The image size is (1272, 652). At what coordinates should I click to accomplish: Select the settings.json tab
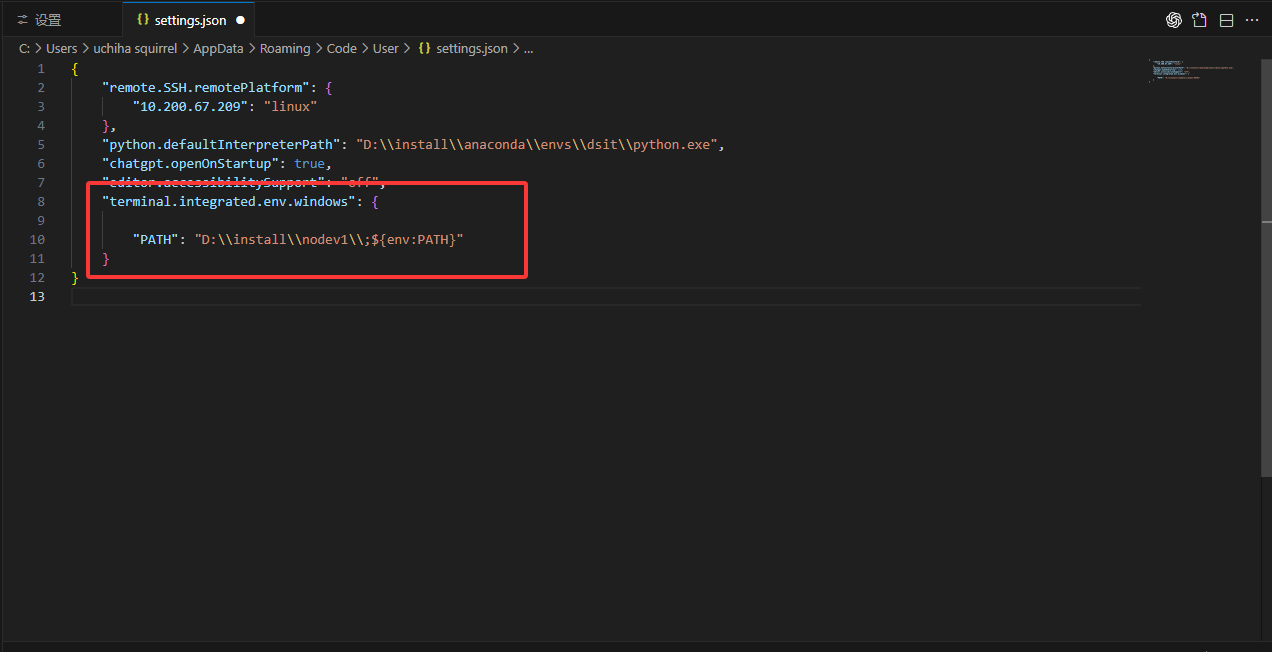(190, 18)
